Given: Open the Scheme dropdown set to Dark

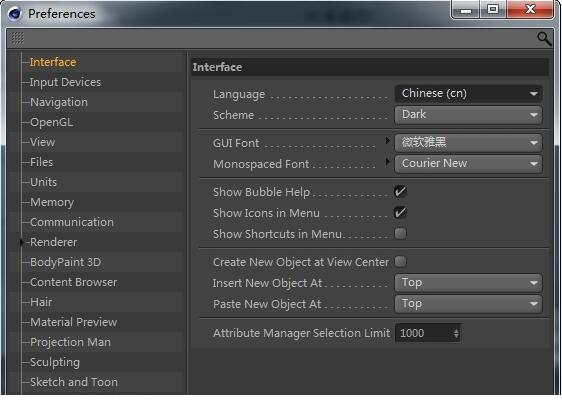Looking at the screenshot, I should [468, 115].
